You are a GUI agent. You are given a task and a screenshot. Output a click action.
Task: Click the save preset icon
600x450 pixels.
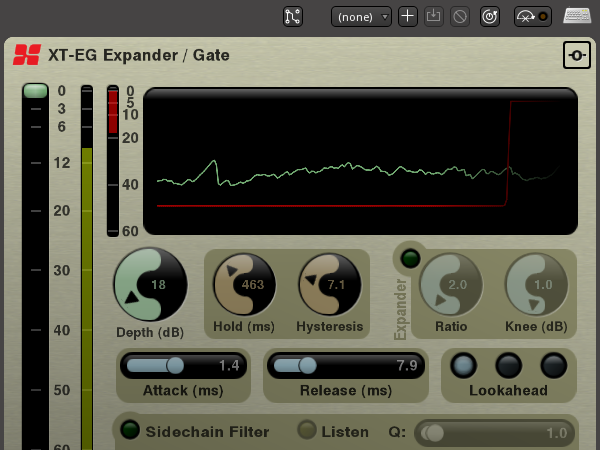(433, 16)
